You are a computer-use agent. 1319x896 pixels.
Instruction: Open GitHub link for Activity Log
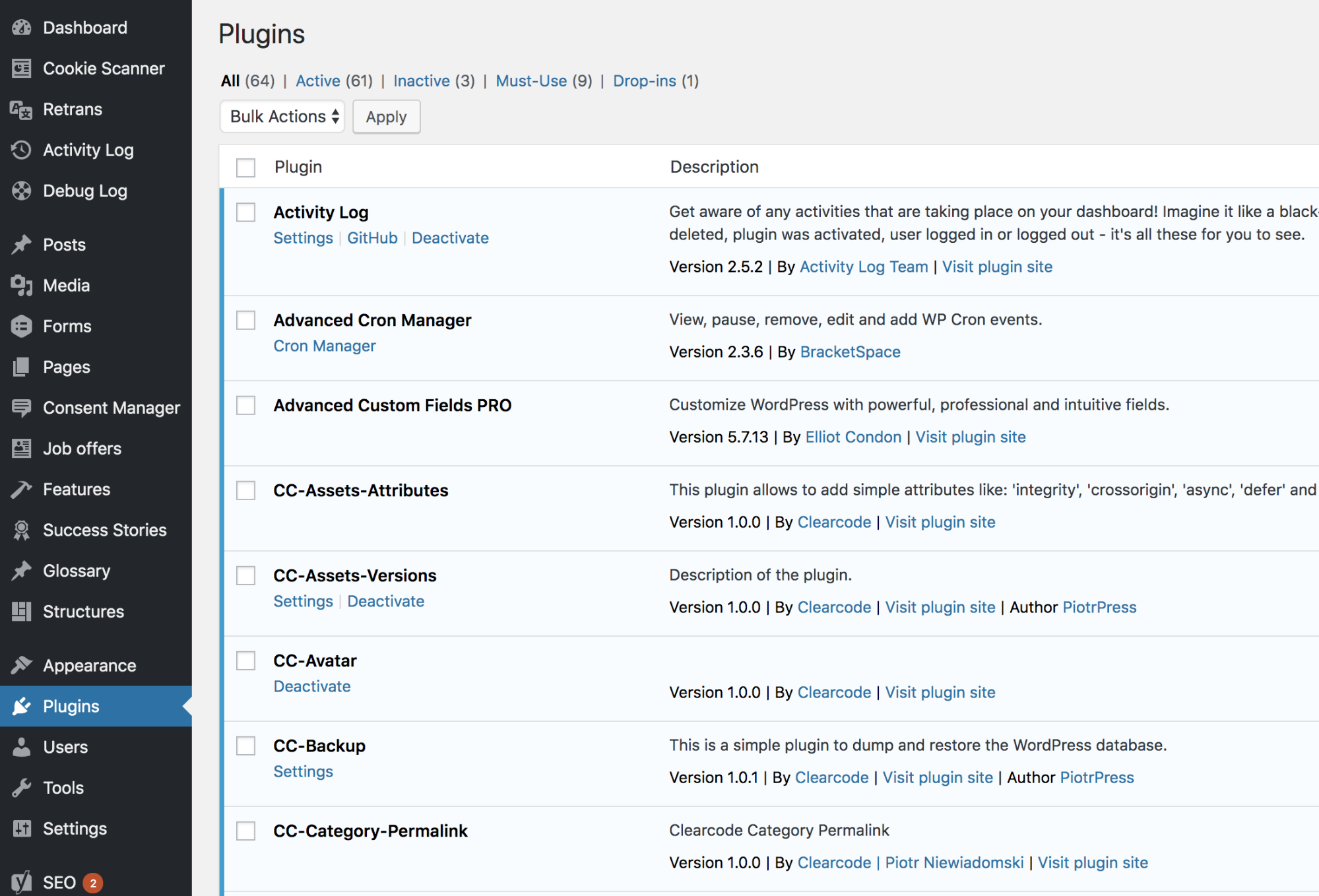[372, 238]
